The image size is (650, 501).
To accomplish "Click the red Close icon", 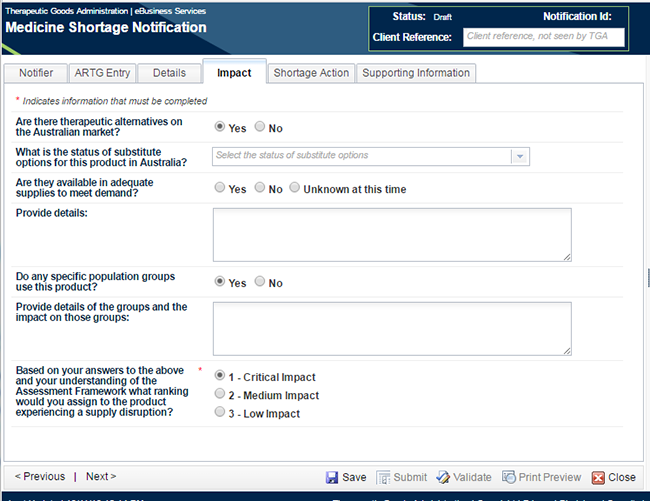I will click(599, 477).
